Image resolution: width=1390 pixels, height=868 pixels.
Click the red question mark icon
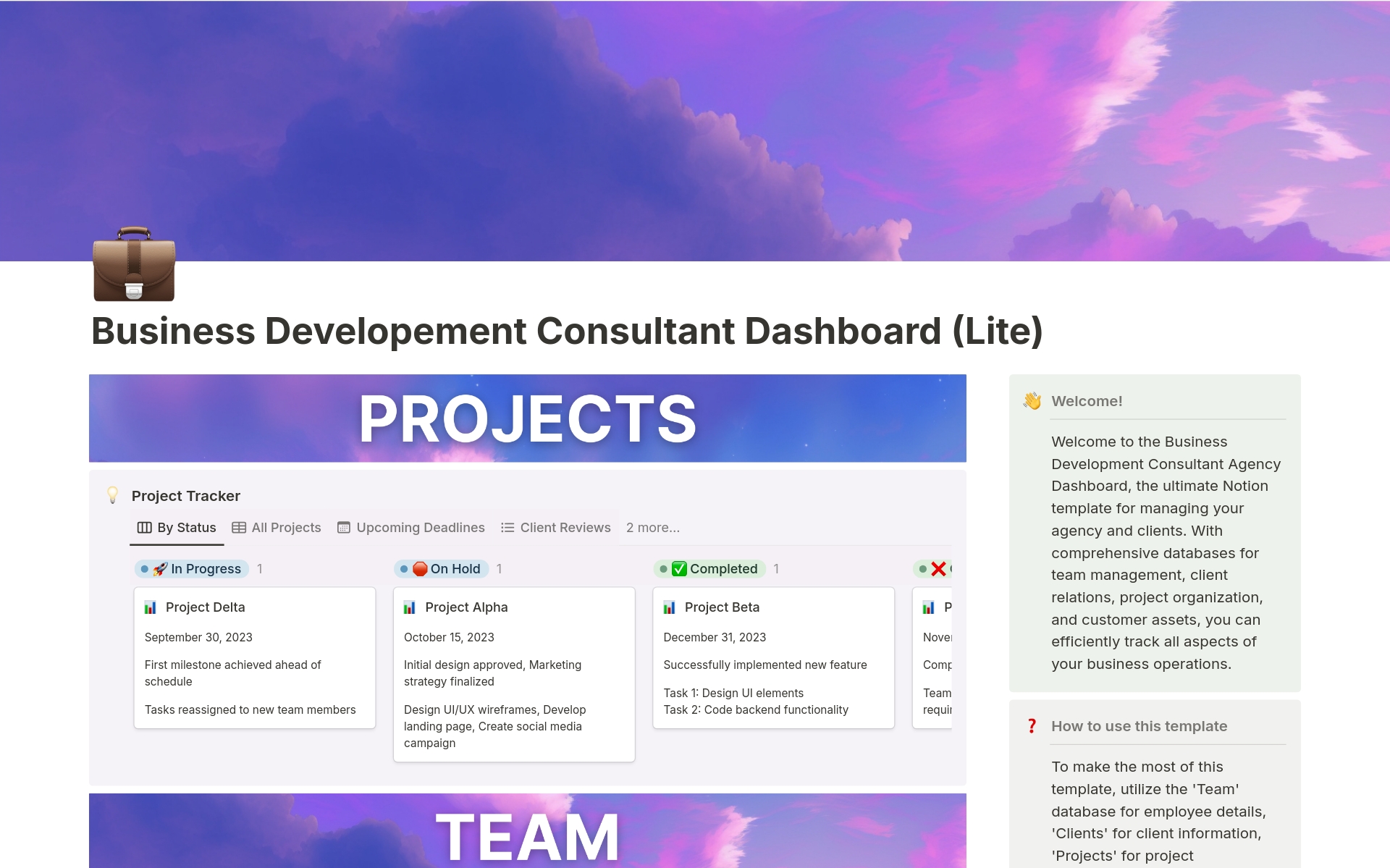tap(1032, 725)
